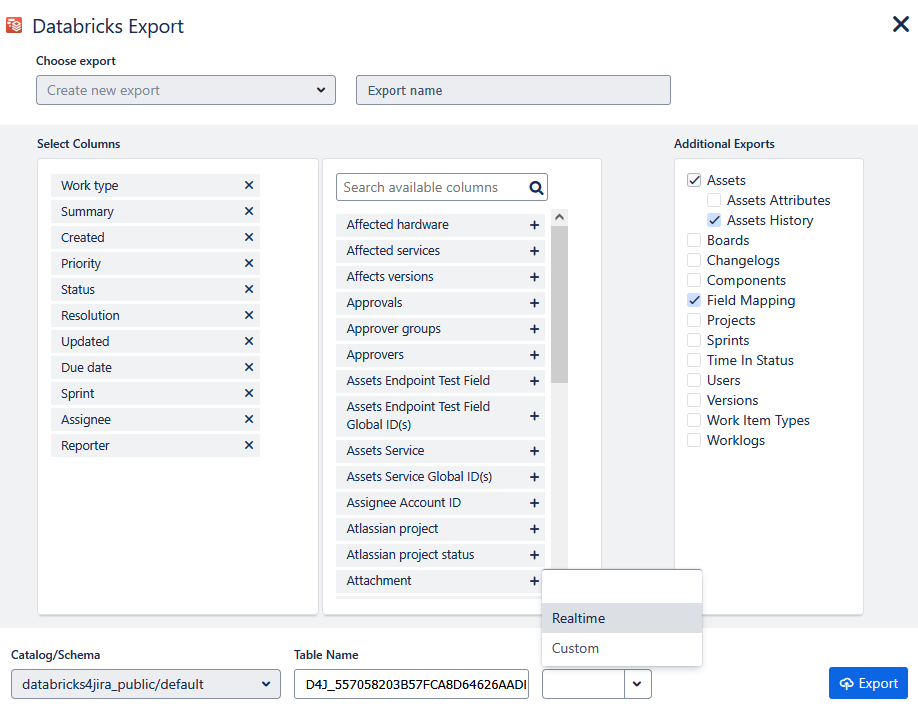Image resolution: width=918 pixels, height=720 pixels.
Task: Click the search magnifier icon
Action: click(x=535, y=187)
